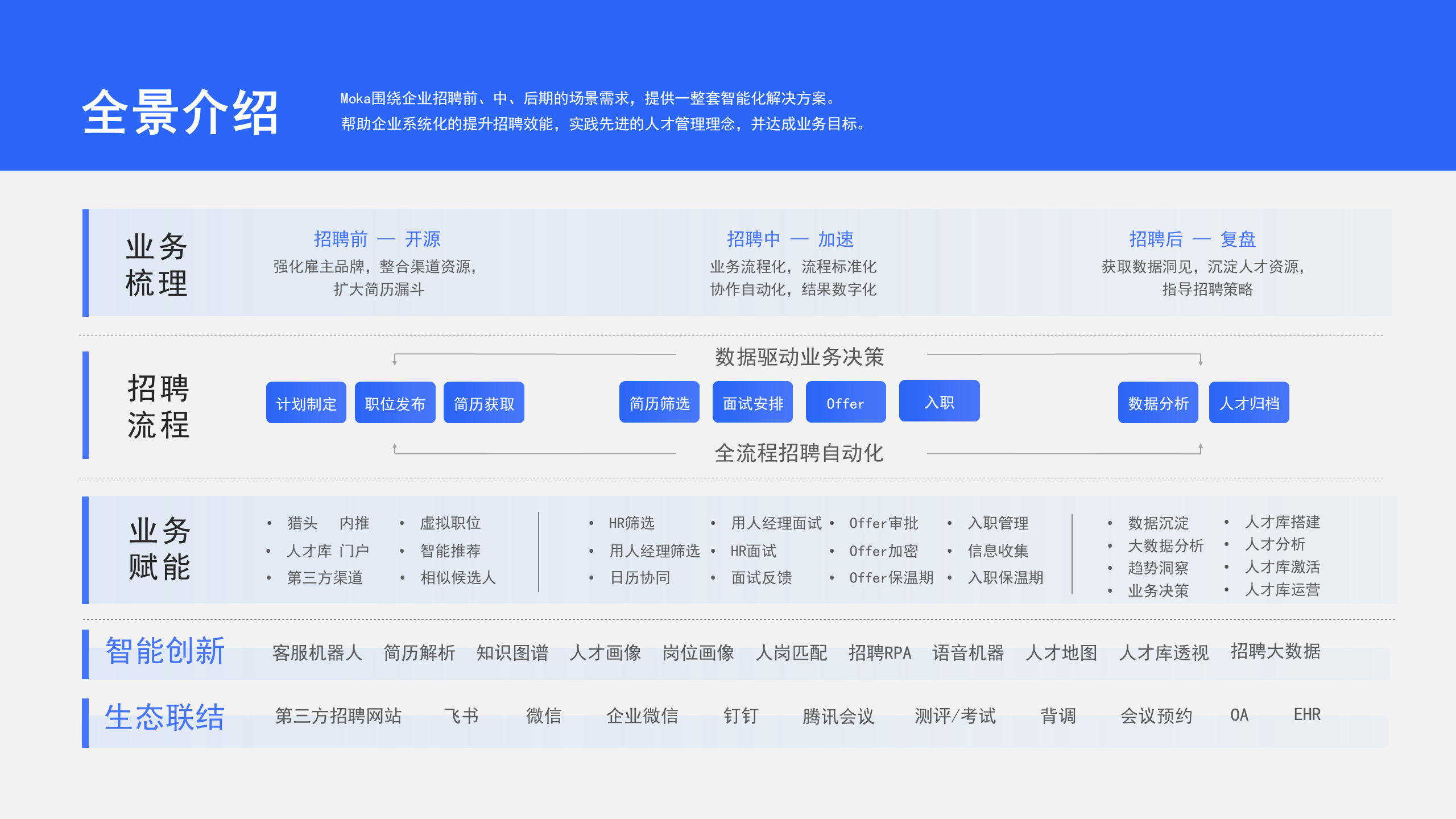The height and width of the screenshot is (819, 1456).
Task: Click the 简历解析 entry
Action: (420, 652)
